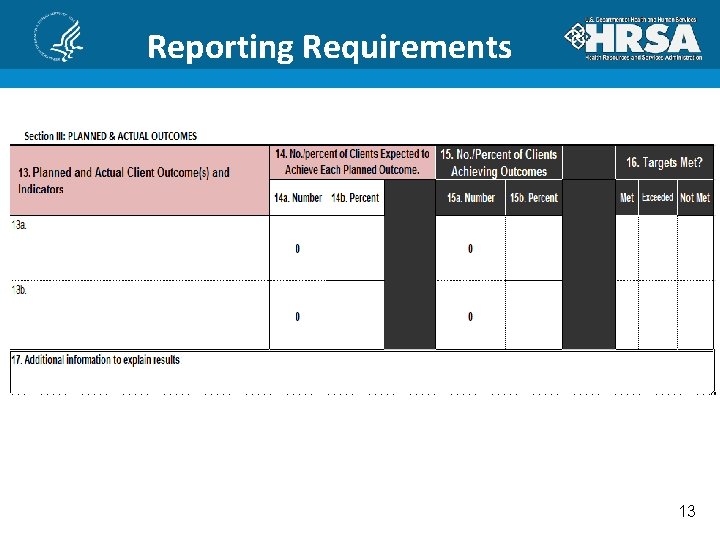Click the 16. Targets Met? header
720x540 pixels.
pos(664,163)
